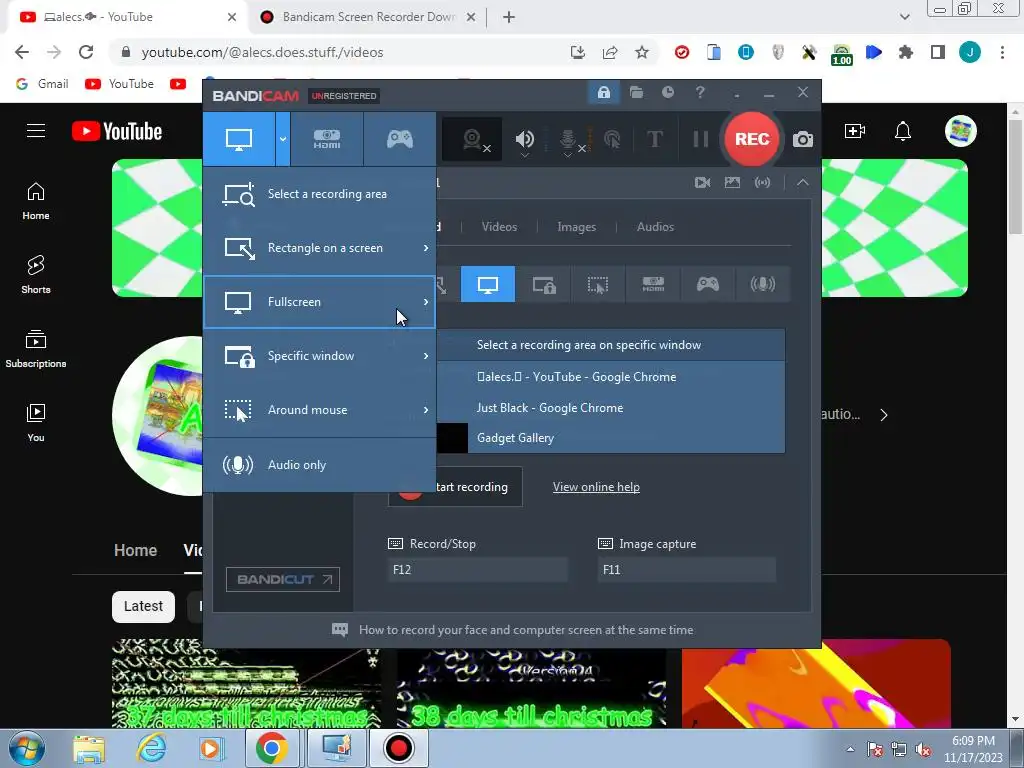Select the Latest filter chip
Image resolution: width=1024 pixels, height=768 pixels.
tap(143, 606)
